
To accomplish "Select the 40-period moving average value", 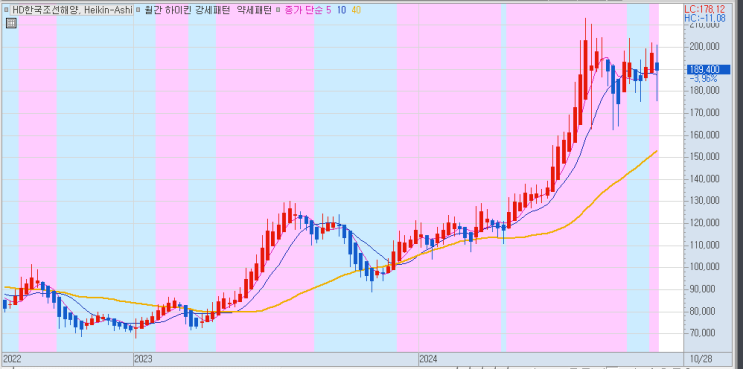I will pos(356,10).
